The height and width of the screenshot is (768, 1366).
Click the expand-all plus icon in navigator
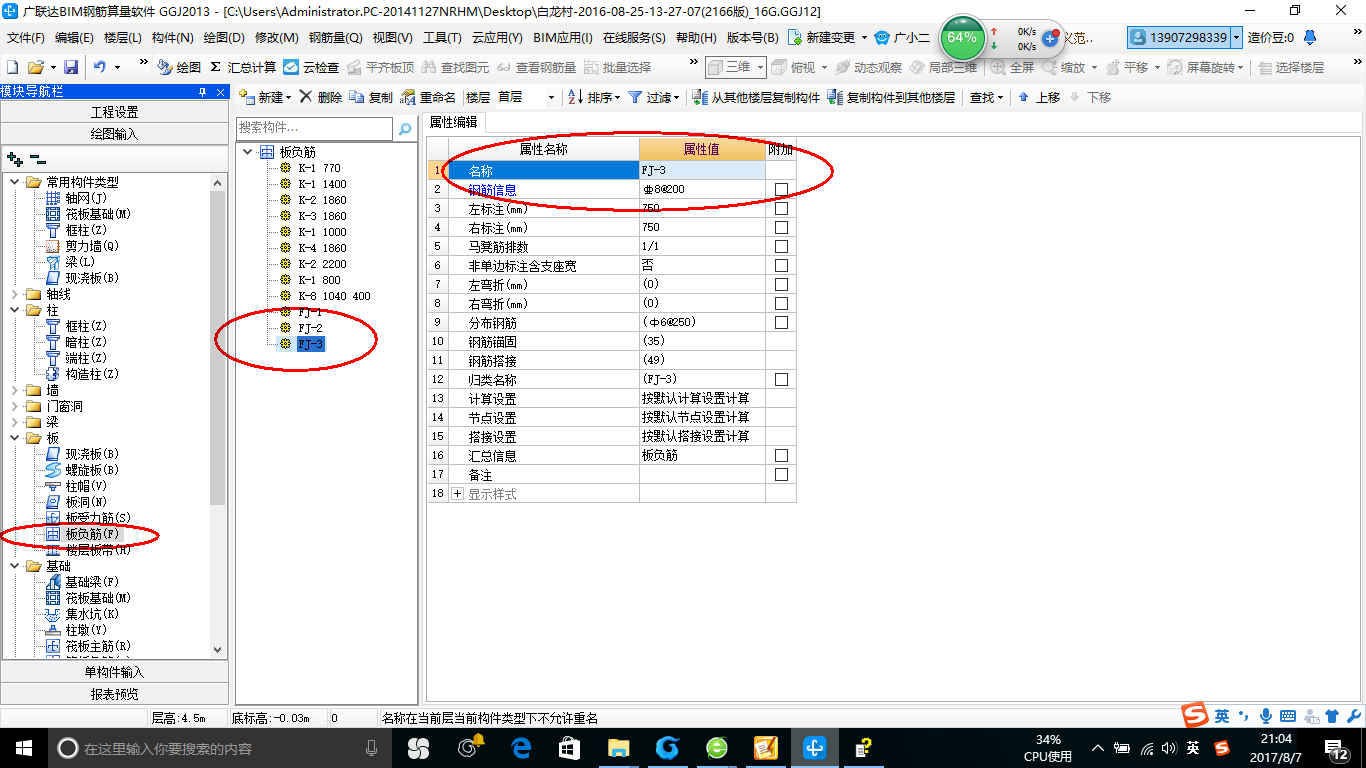(14, 158)
